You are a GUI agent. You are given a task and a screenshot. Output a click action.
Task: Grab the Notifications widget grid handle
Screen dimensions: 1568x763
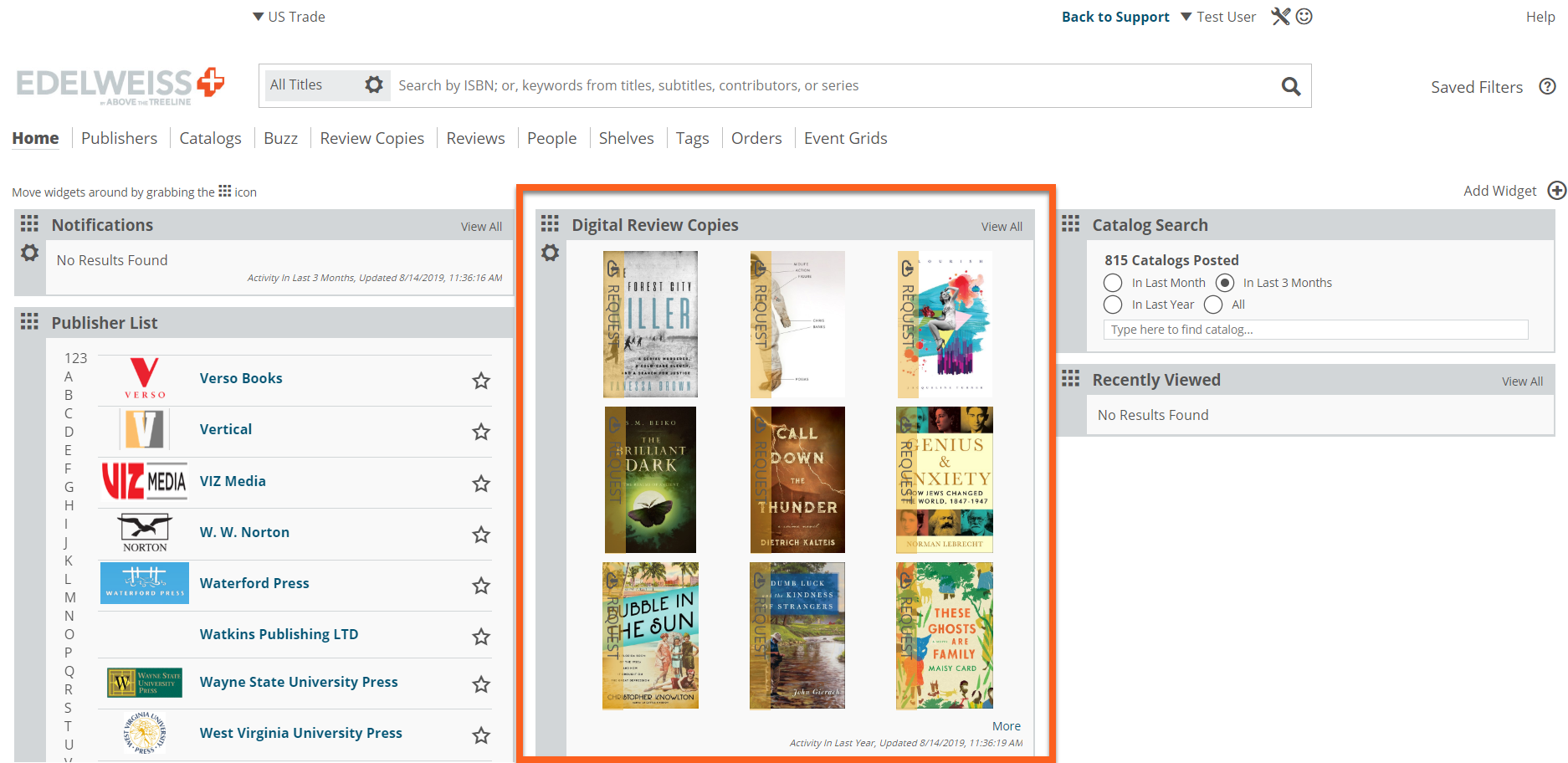pyautogui.click(x=29, y=223)
